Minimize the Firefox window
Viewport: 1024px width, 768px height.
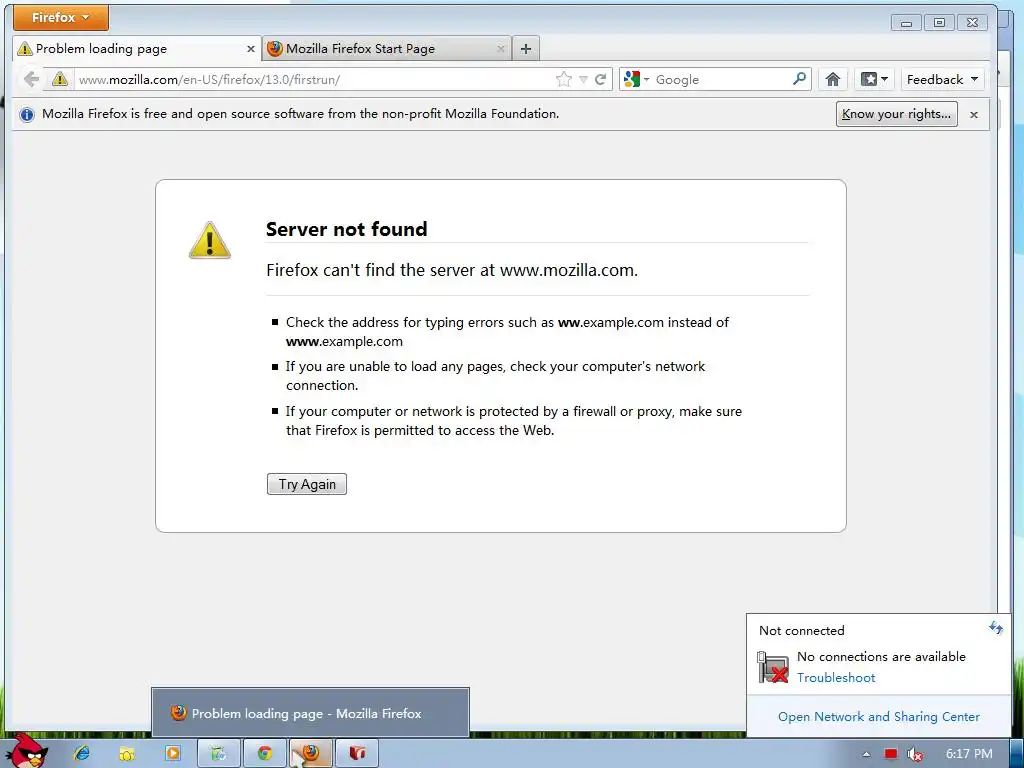point(906,23)
